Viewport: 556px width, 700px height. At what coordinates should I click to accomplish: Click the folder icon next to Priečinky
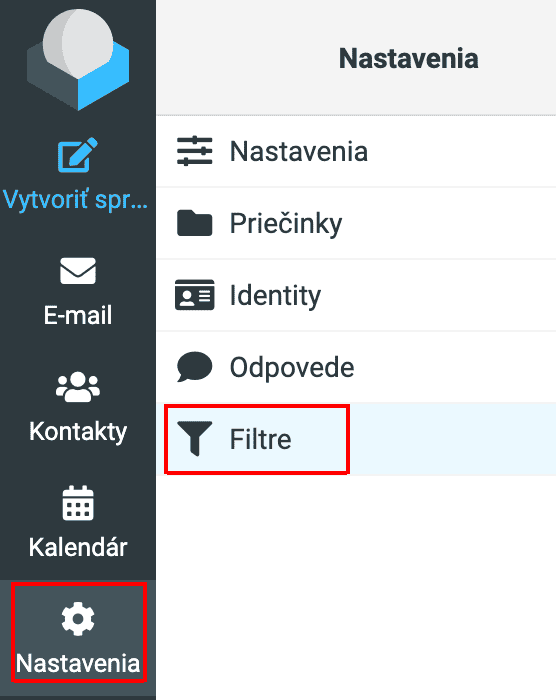[195, 223]
